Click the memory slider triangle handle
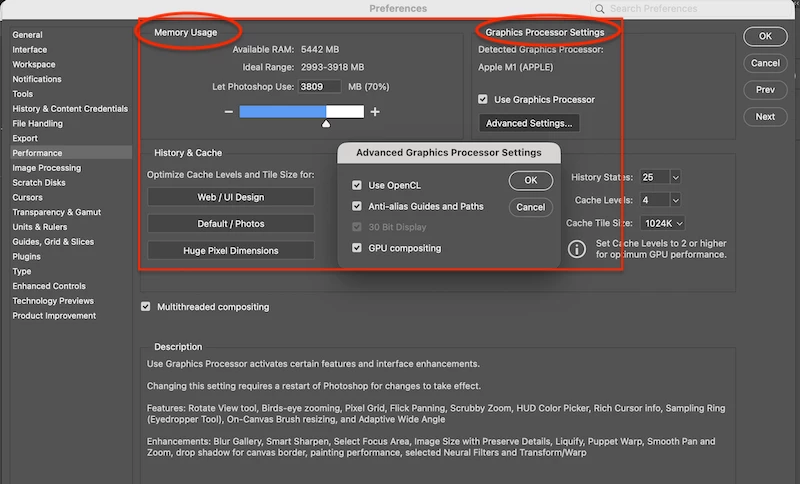This screenshot has width=800, height=484. (x=326, y=124)
